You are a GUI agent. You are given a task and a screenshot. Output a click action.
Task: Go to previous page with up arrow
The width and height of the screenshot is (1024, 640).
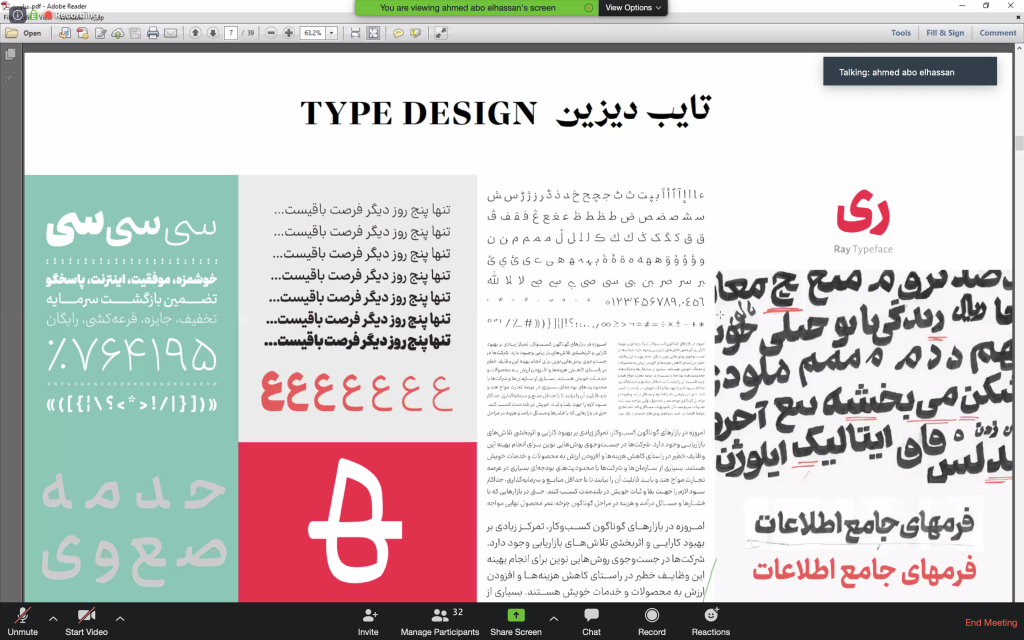pos(195,33)
